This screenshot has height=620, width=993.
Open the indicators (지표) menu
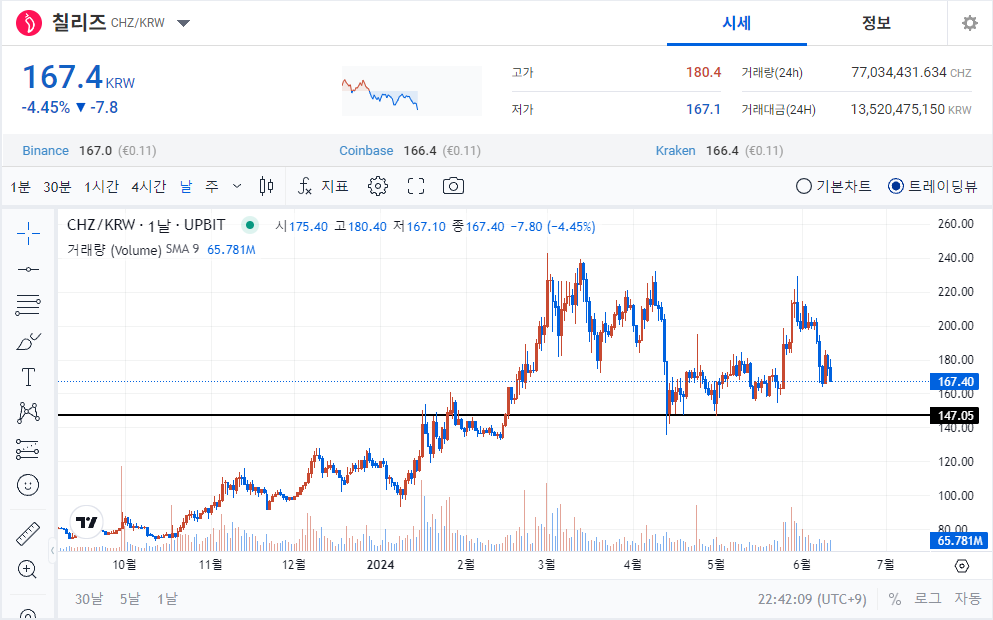323,186
